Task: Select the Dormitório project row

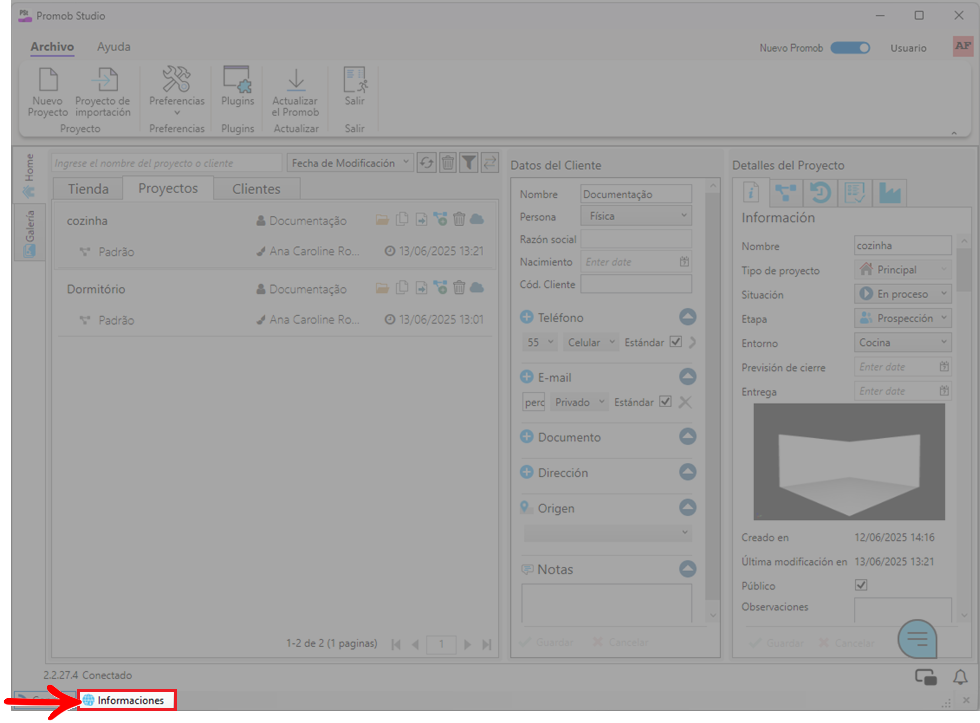Action: pos(275,304)
